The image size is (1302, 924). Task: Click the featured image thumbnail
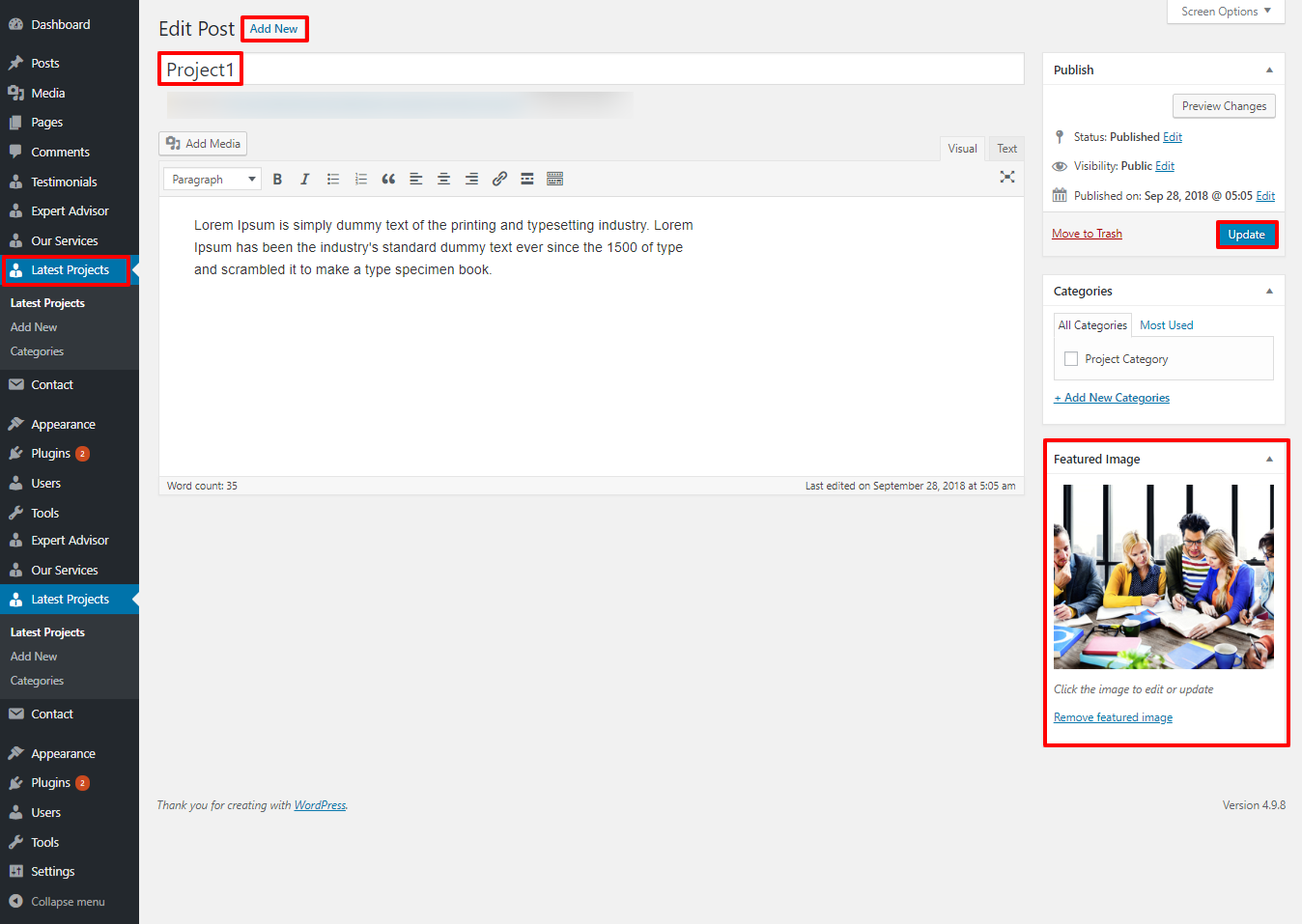[1163, 577]
